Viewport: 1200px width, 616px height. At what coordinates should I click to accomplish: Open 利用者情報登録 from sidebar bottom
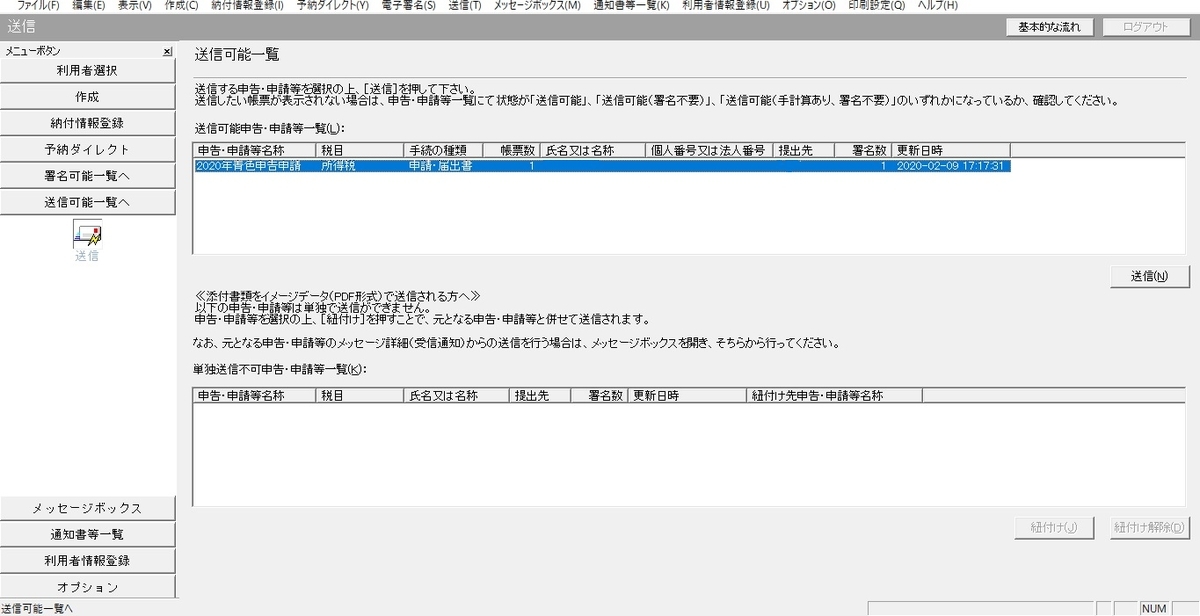[x=87, y=560]
